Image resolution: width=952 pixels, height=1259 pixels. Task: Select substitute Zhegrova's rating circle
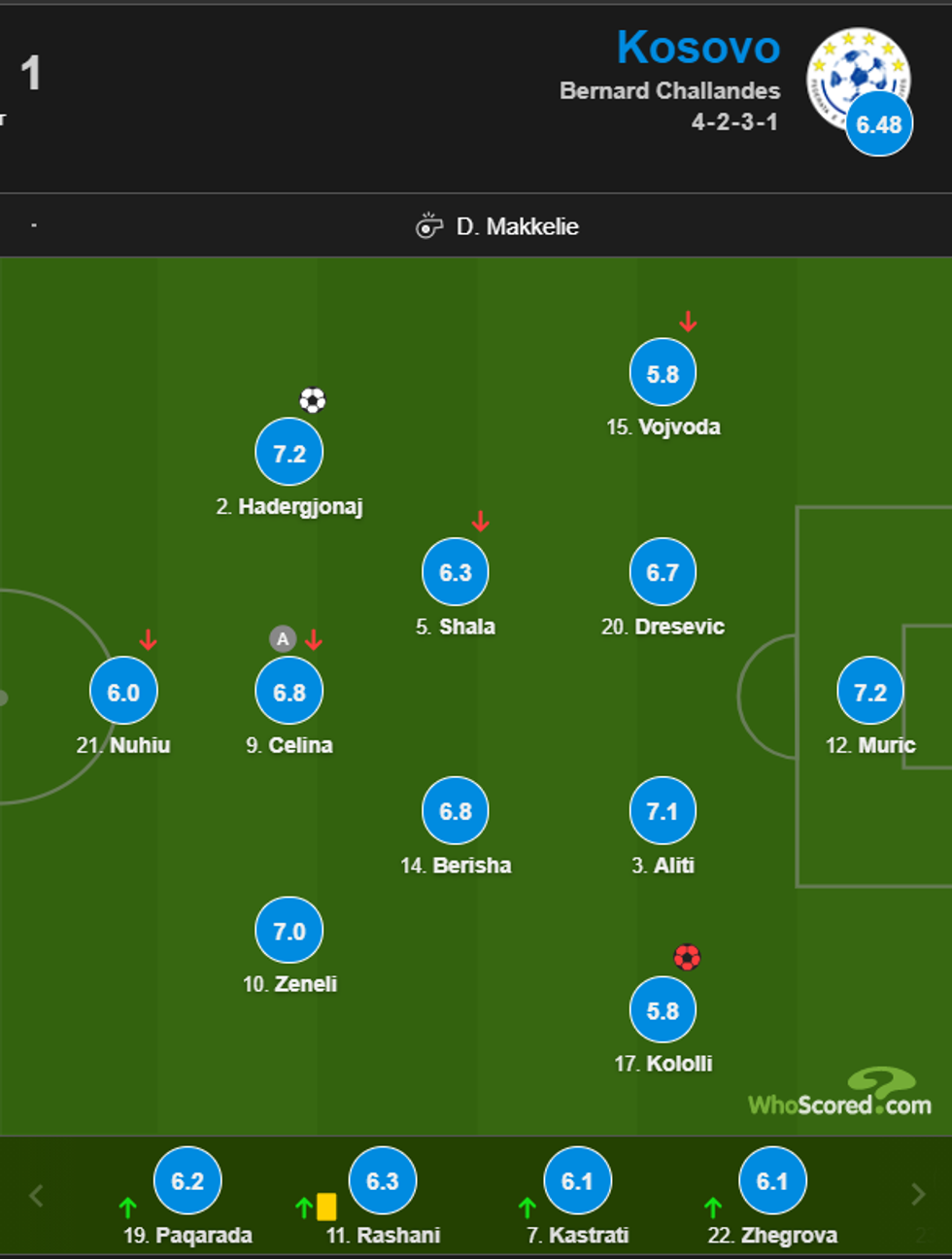772,1180
